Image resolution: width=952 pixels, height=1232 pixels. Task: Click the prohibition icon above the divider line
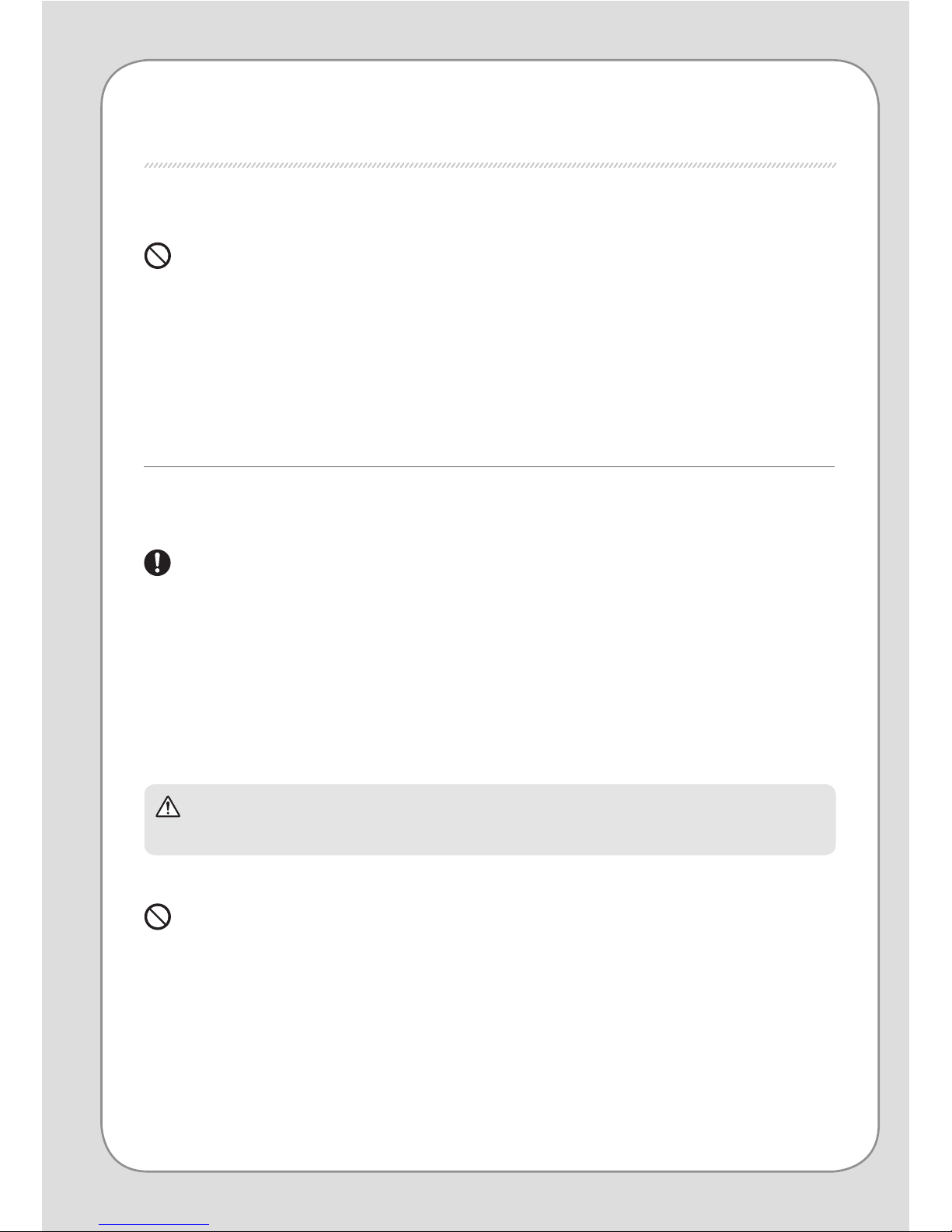point(158,257)
